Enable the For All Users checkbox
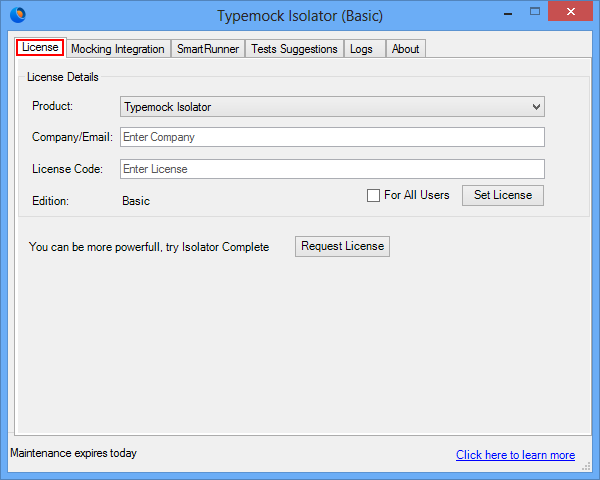The width and height of the screenshot is (600, 480). (373, 196)
